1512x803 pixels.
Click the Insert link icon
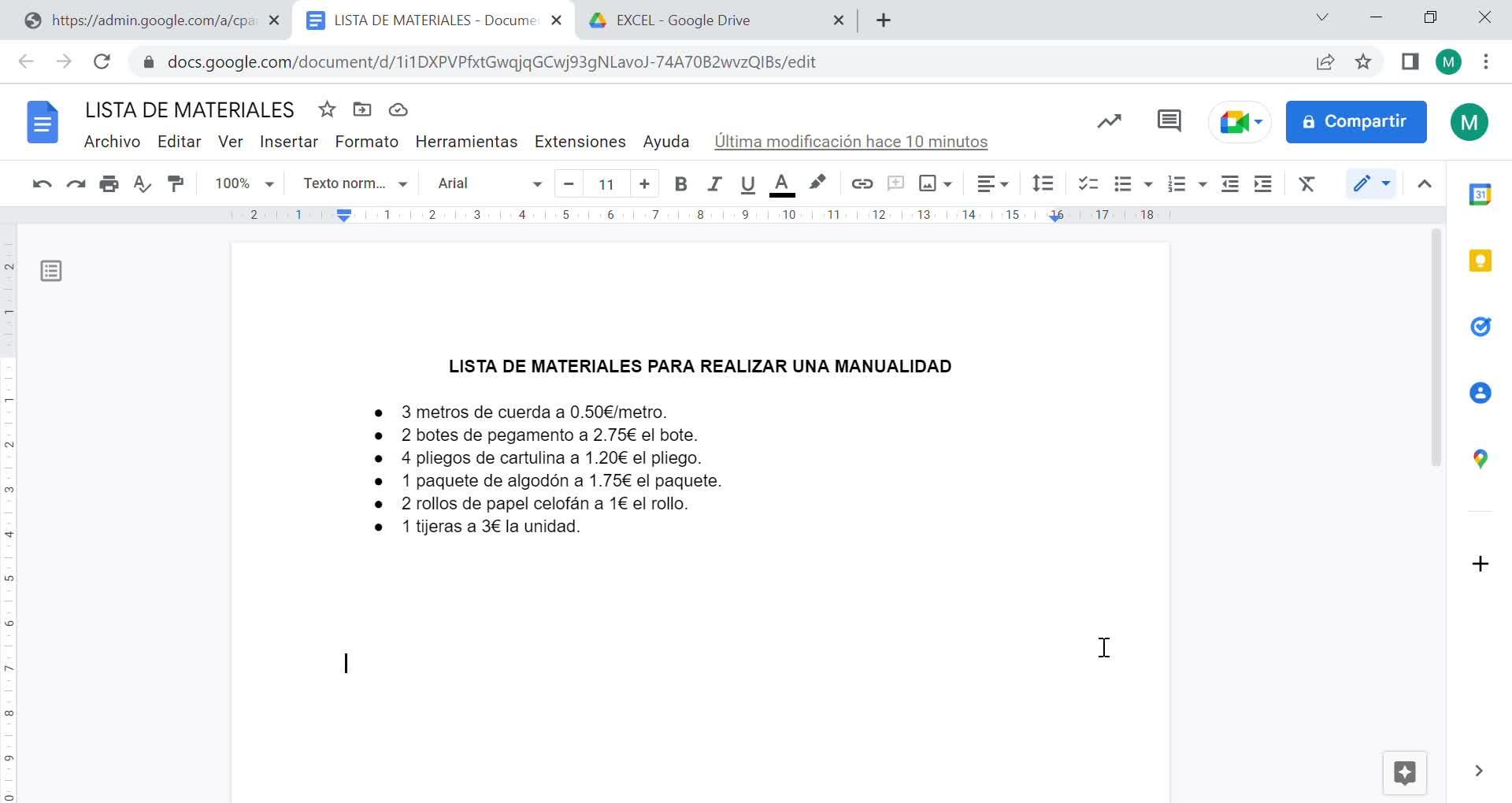[x=862, y=183]
